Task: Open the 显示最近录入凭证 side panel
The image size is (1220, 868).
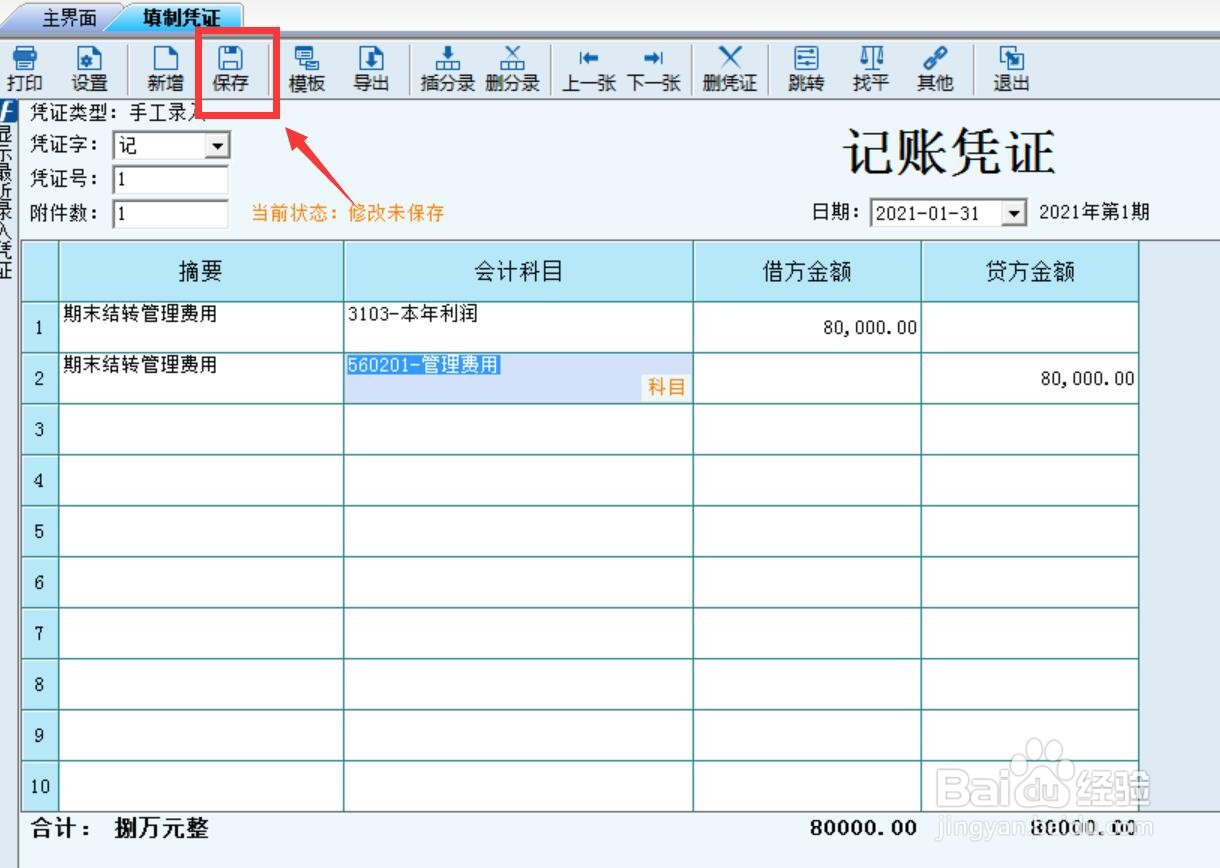Action: pos(9,190)
